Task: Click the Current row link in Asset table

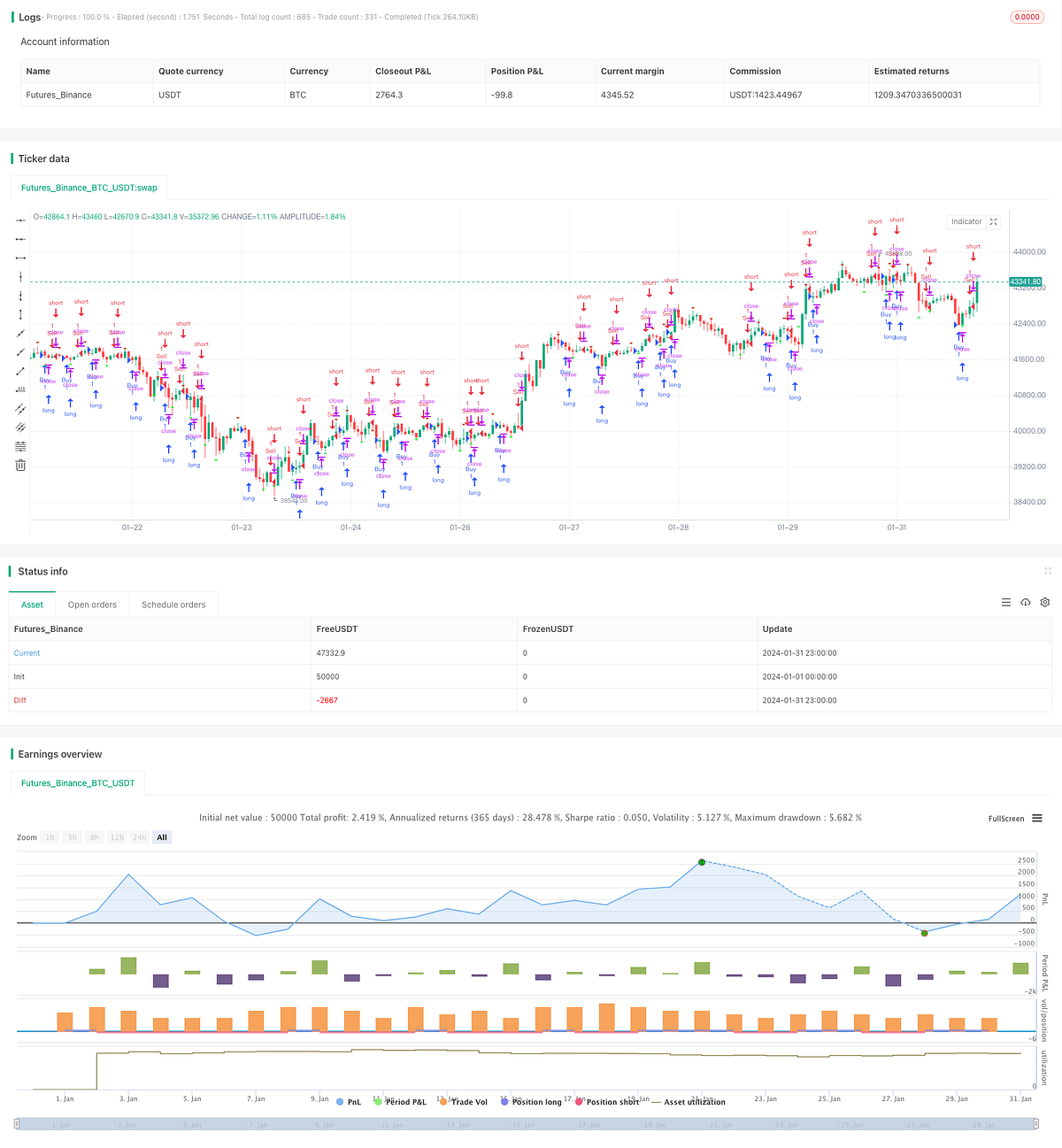Action: click(27, 653)
